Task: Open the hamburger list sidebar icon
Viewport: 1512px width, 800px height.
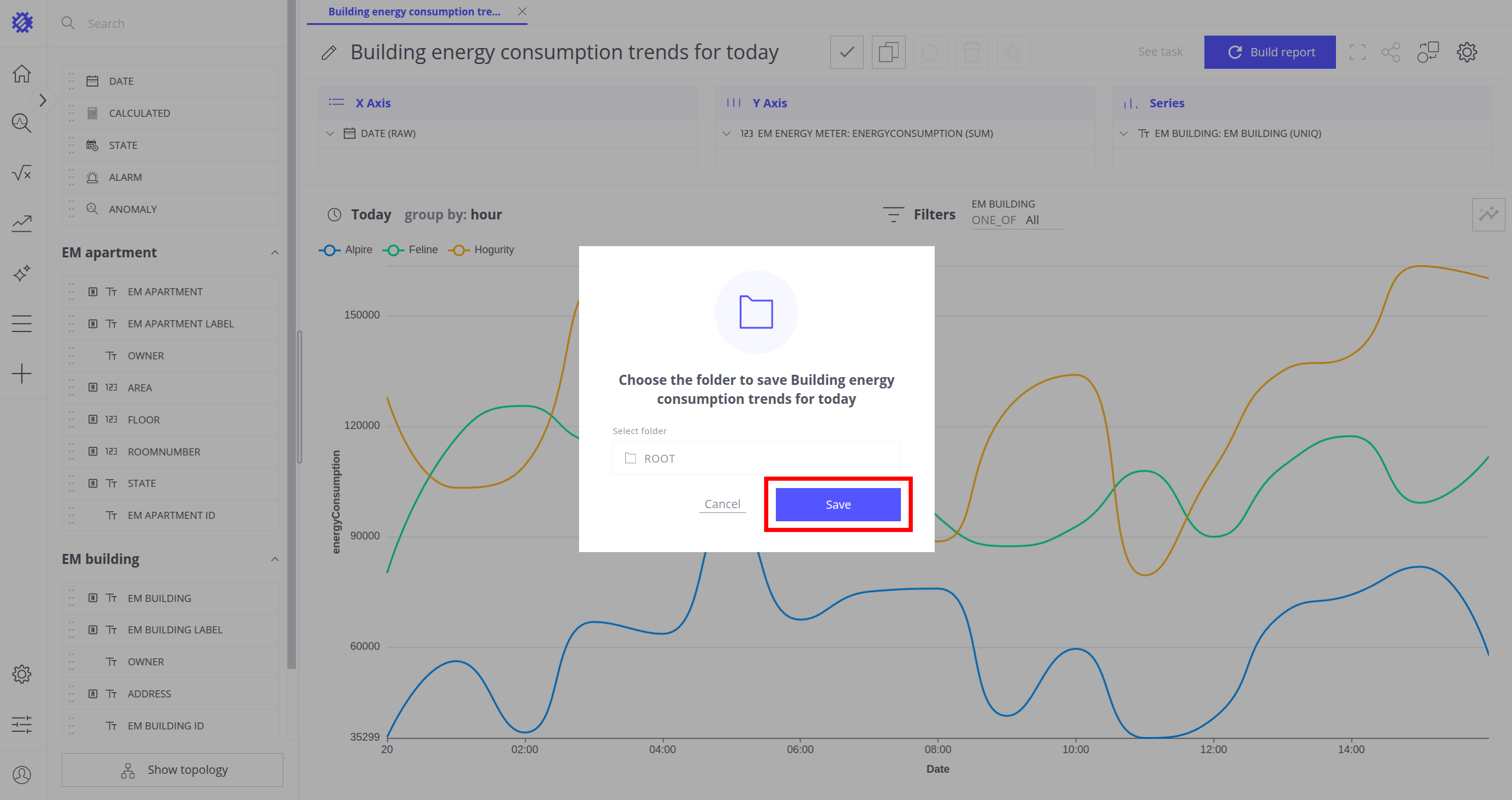Action: click(22, 323)
